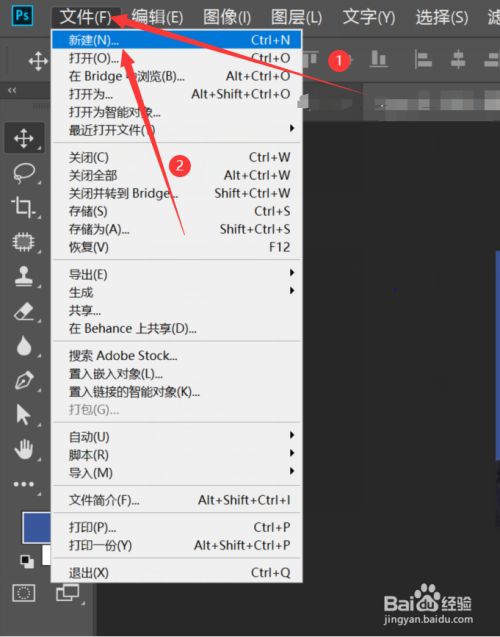Expand 导入(M) submenu
The height and width of the screenshot is (637, 500).
[x=177, y=472]
